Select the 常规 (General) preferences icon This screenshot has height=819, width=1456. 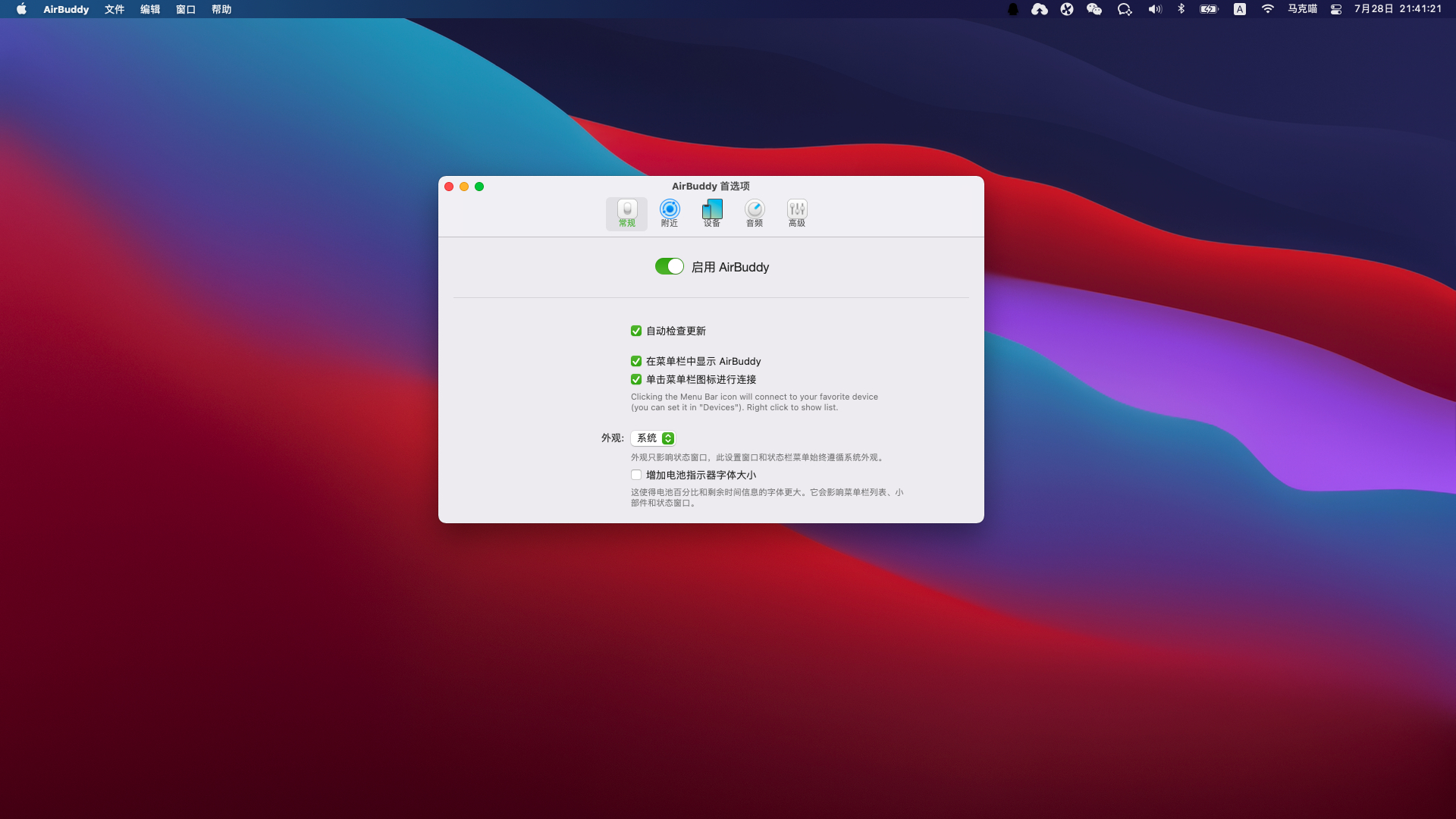pos(626,212)
